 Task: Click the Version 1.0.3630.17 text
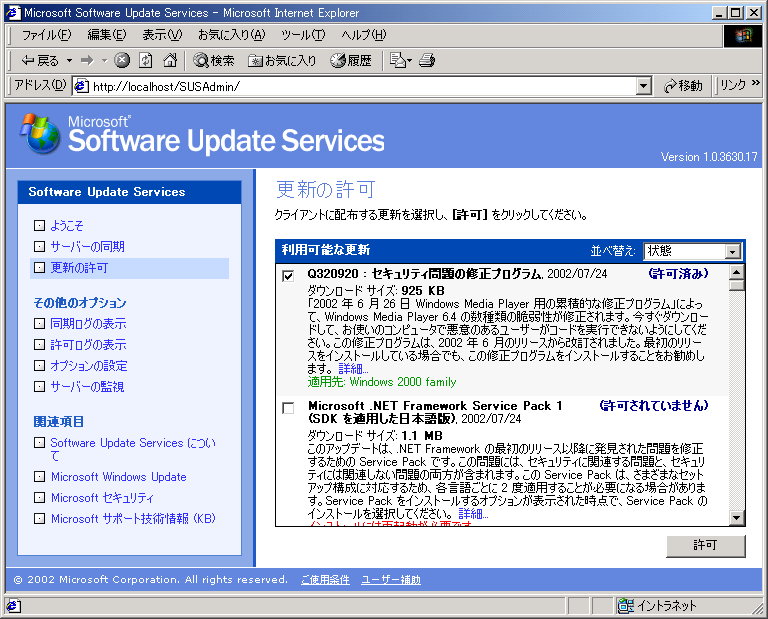coord(709,157)
